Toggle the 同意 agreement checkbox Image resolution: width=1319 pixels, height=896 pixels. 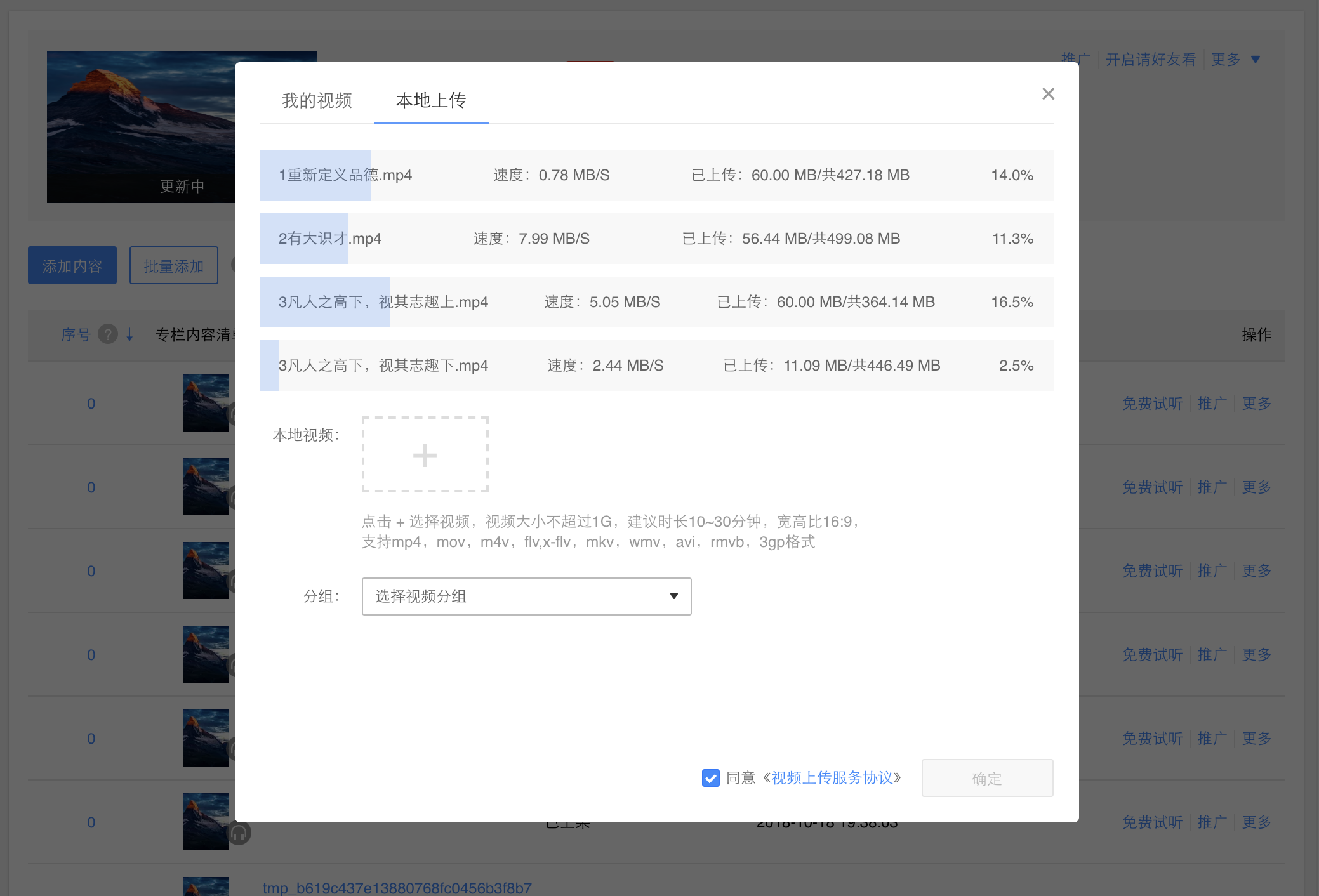(710, 778)
